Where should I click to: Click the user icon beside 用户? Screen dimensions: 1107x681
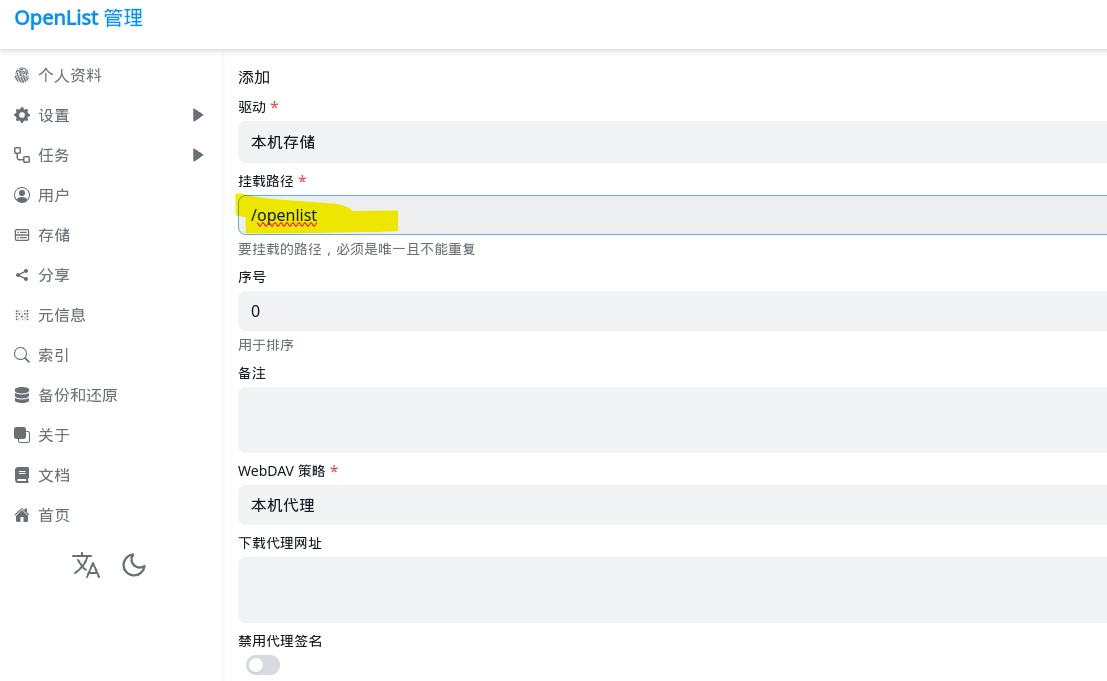point(22,195)
